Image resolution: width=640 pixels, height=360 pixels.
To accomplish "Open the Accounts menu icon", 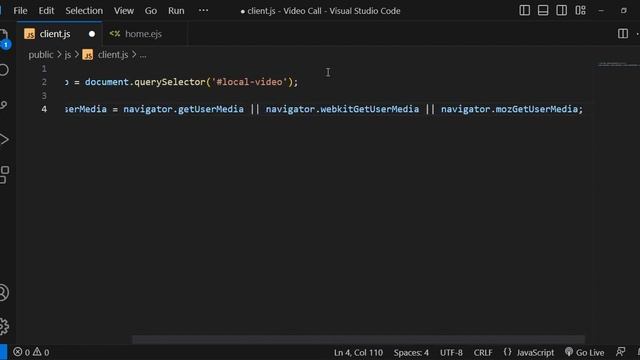I will [x=4, y=293].
